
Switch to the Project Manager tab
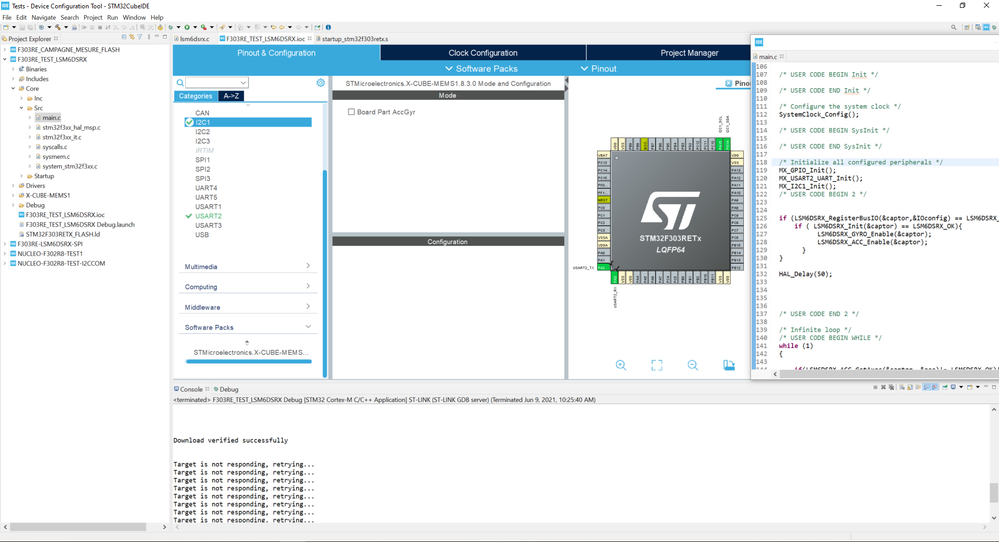tap(689, 53)
